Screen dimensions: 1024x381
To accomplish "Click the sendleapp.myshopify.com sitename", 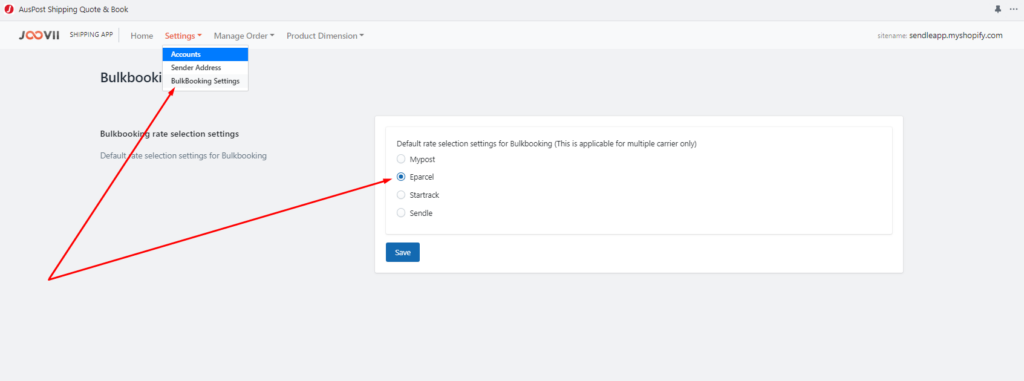I will (x=955, y=36).
